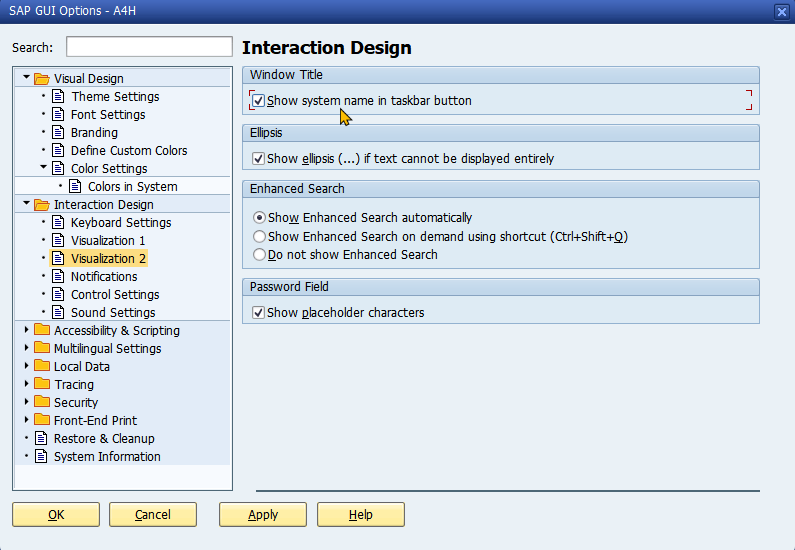Apply the current settings
The image size is (795, 550).
263,515
